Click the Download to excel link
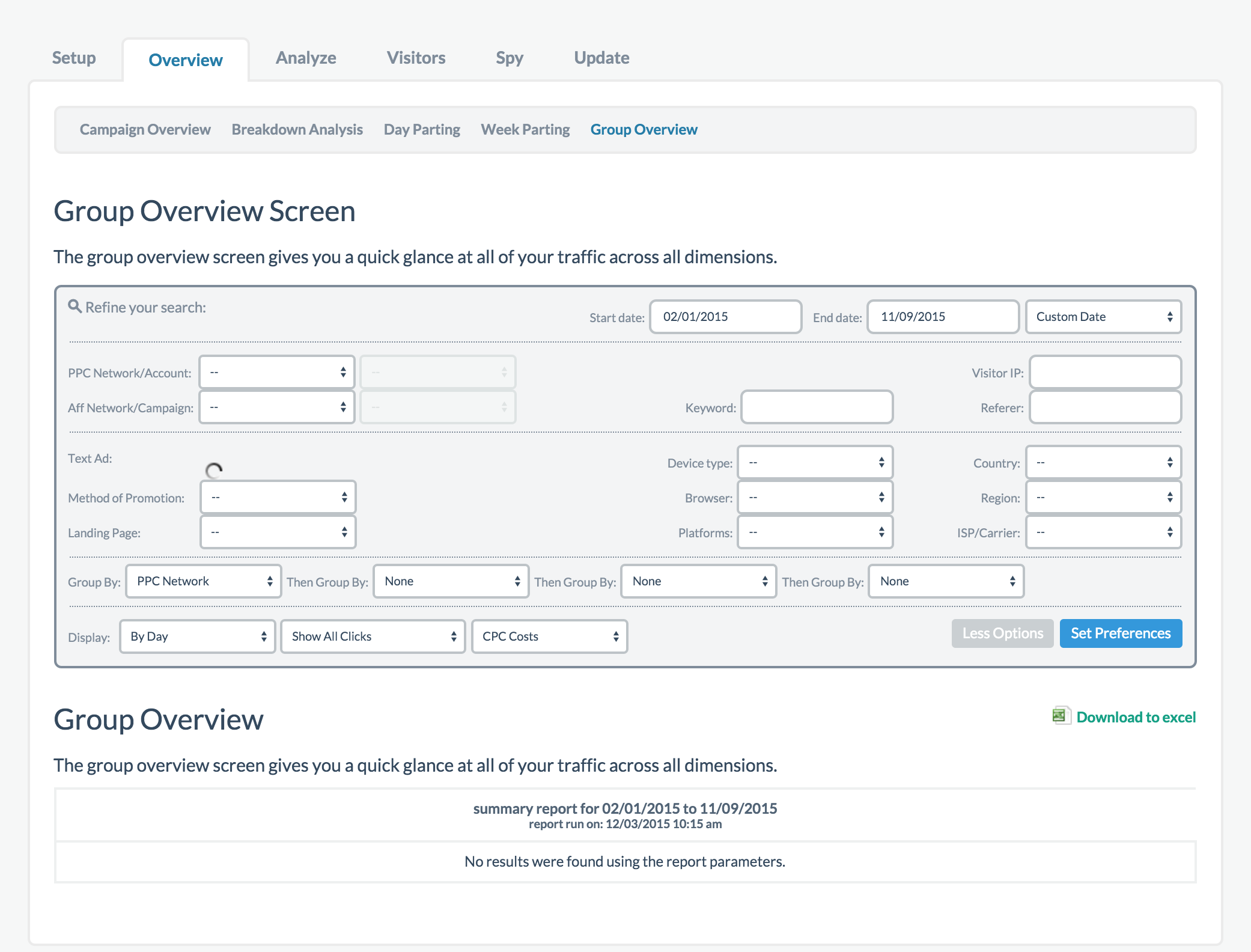 point(1136,717)
